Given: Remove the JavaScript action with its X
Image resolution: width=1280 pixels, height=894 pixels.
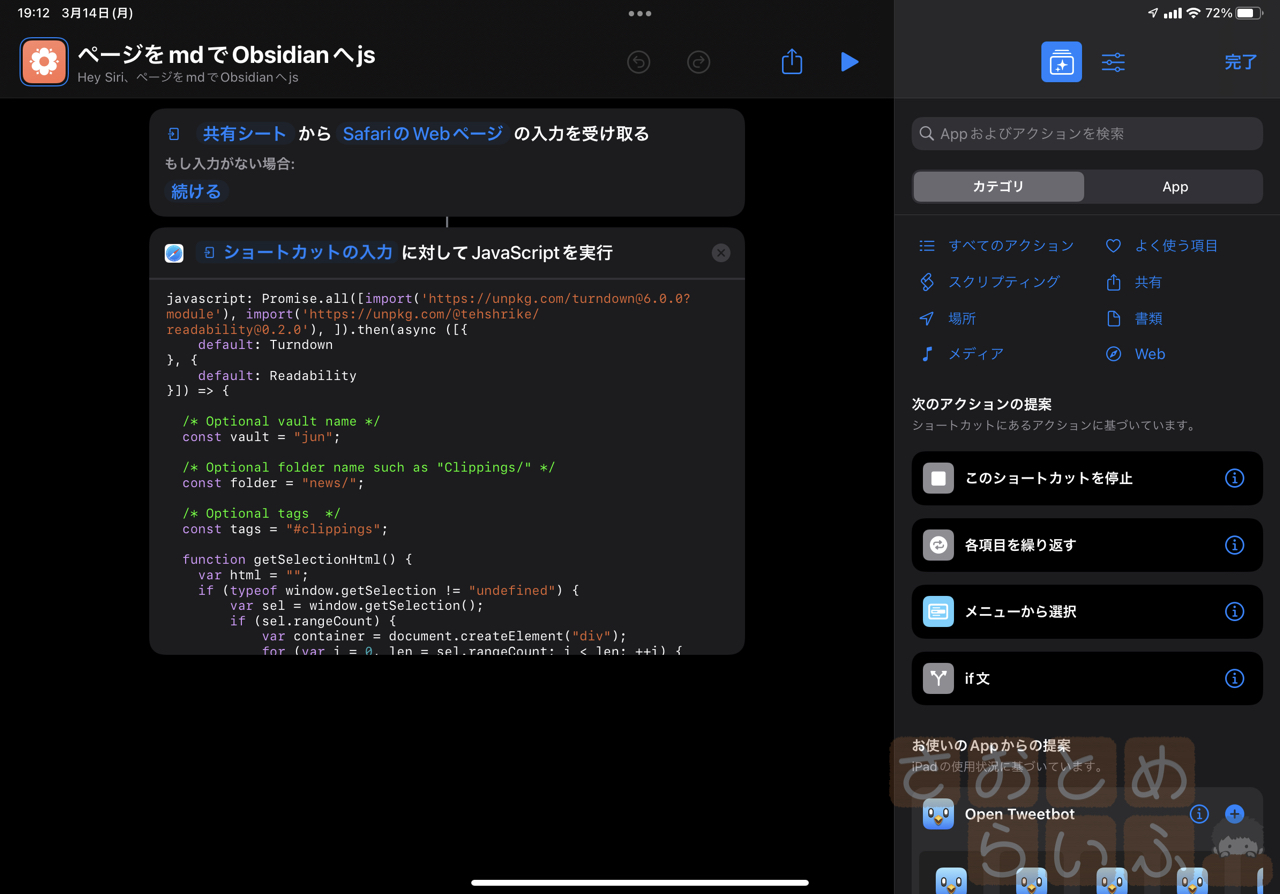Looking at the screenshot, I should [x=721, y=253].
